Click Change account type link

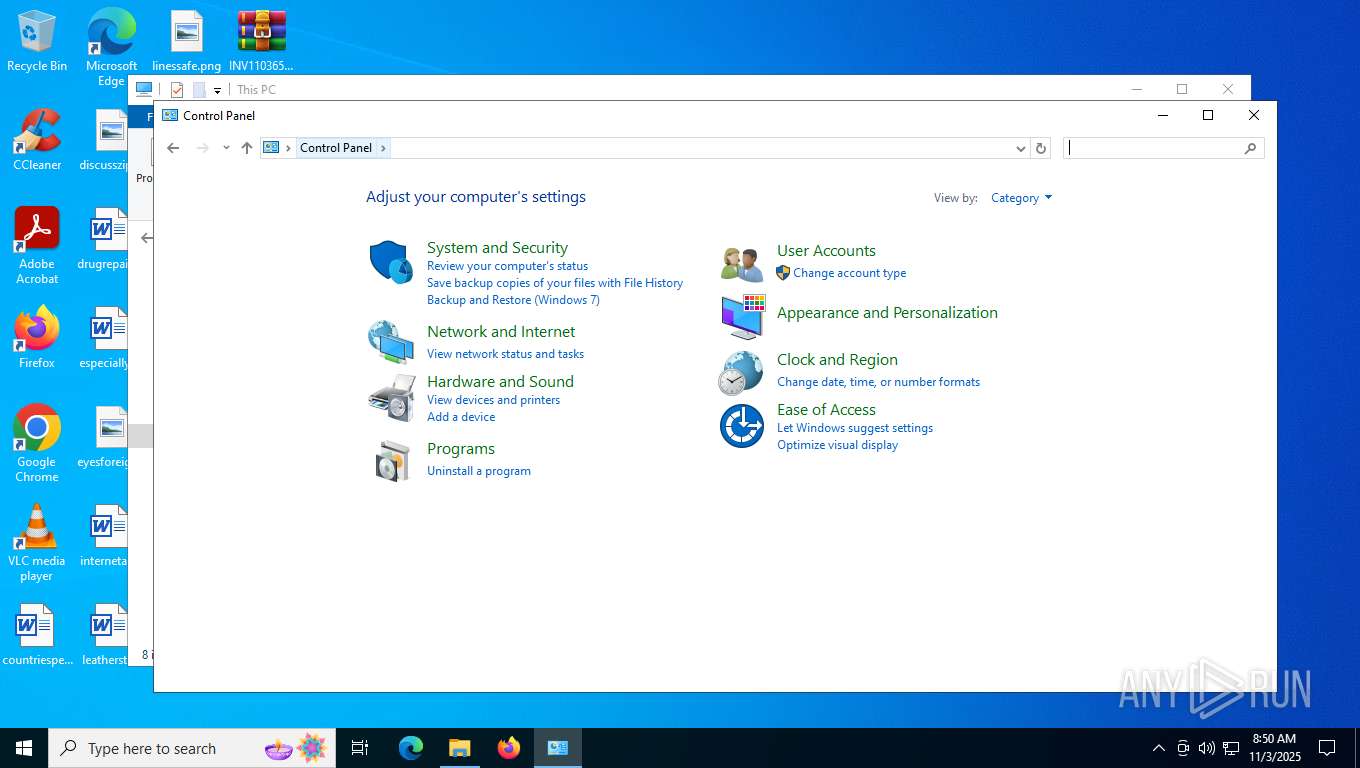[x=849, y=273]
